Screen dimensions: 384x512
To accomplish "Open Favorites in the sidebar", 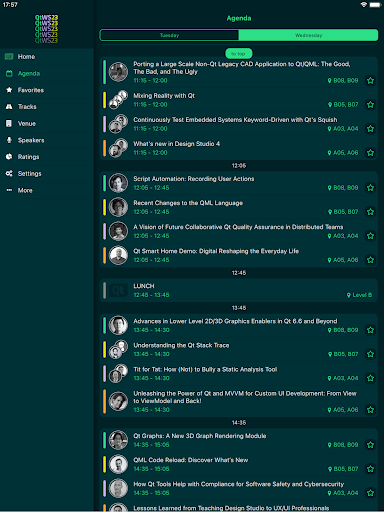I will tap(47, 90).
